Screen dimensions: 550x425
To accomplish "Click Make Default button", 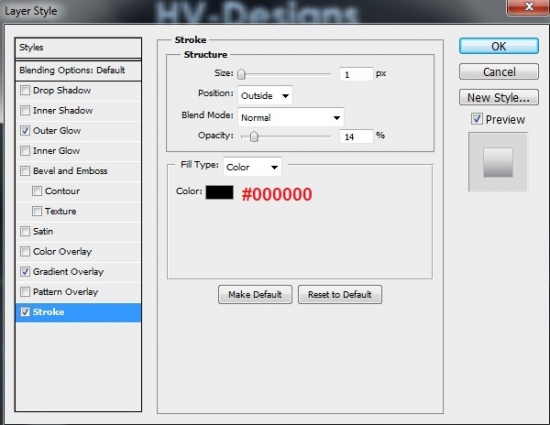I will click(x=255, y=295).
